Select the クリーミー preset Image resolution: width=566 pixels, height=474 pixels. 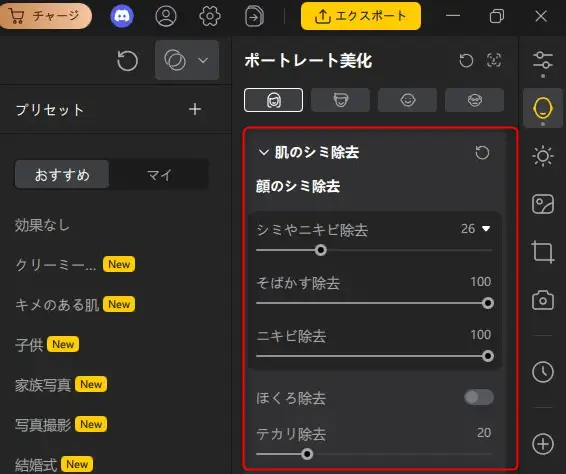(56, 265)
